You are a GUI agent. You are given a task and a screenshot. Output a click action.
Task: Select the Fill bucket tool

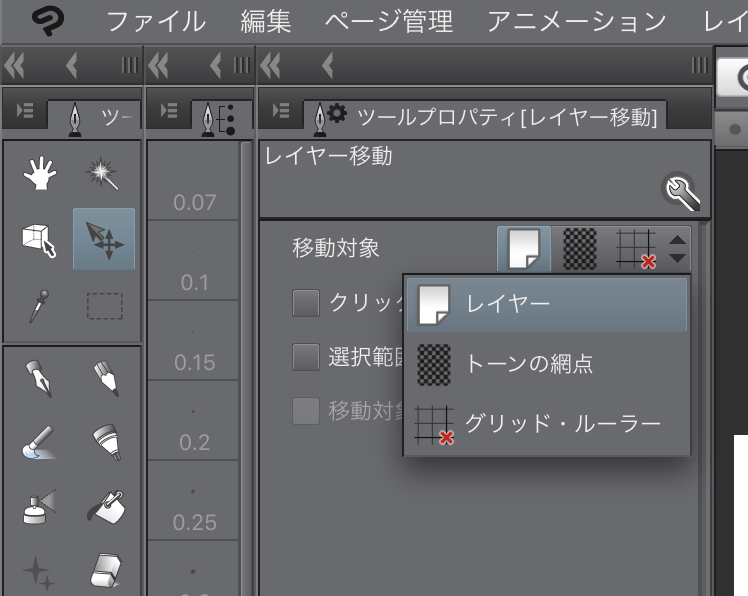coord(106,507)
